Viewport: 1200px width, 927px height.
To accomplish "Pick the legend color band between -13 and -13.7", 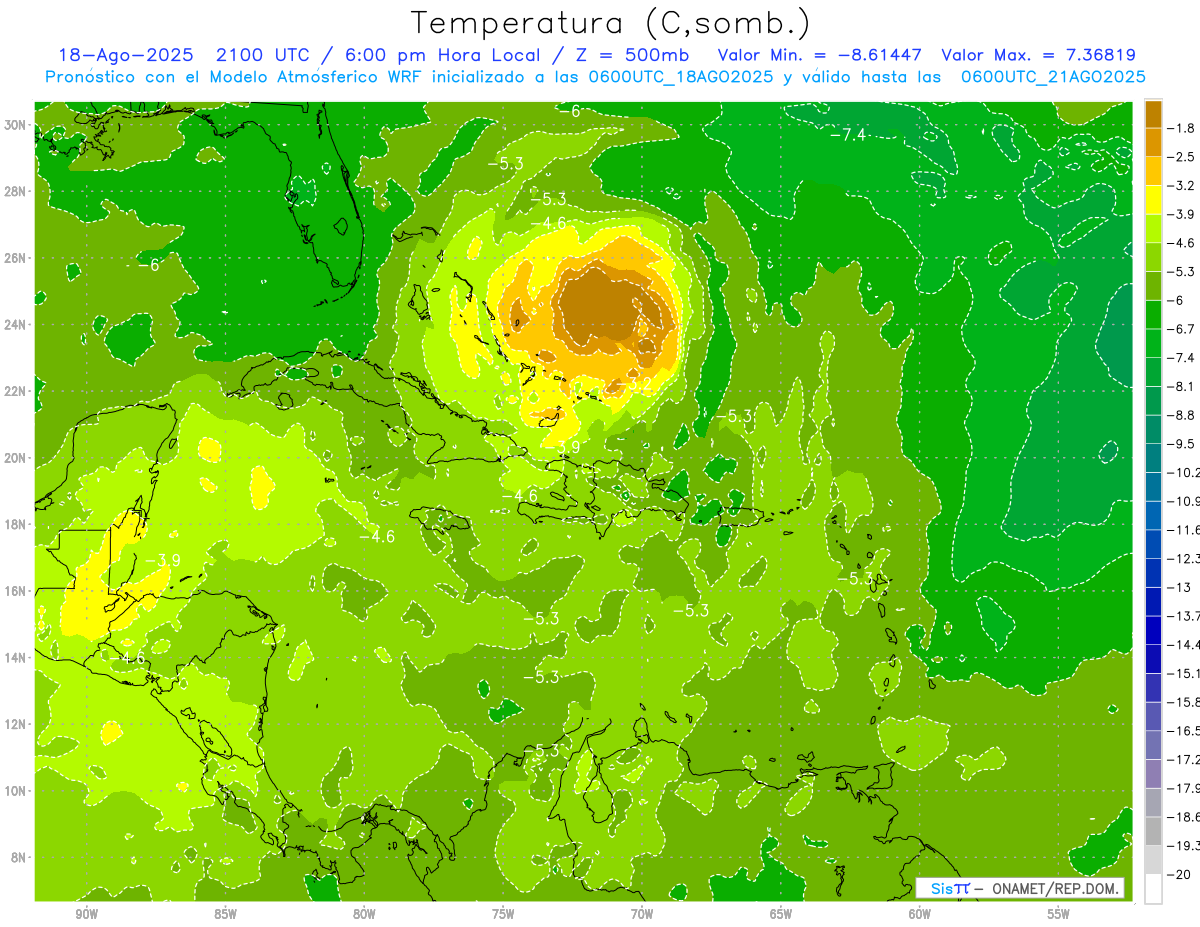I will pos(1153,601).
